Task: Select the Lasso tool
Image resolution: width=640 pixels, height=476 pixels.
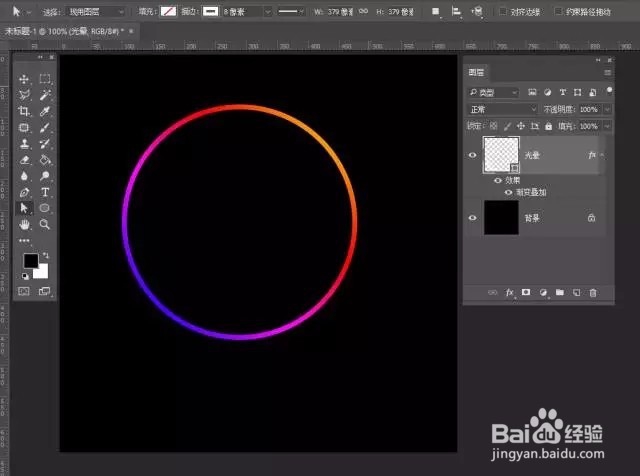Action: point(24,95)
